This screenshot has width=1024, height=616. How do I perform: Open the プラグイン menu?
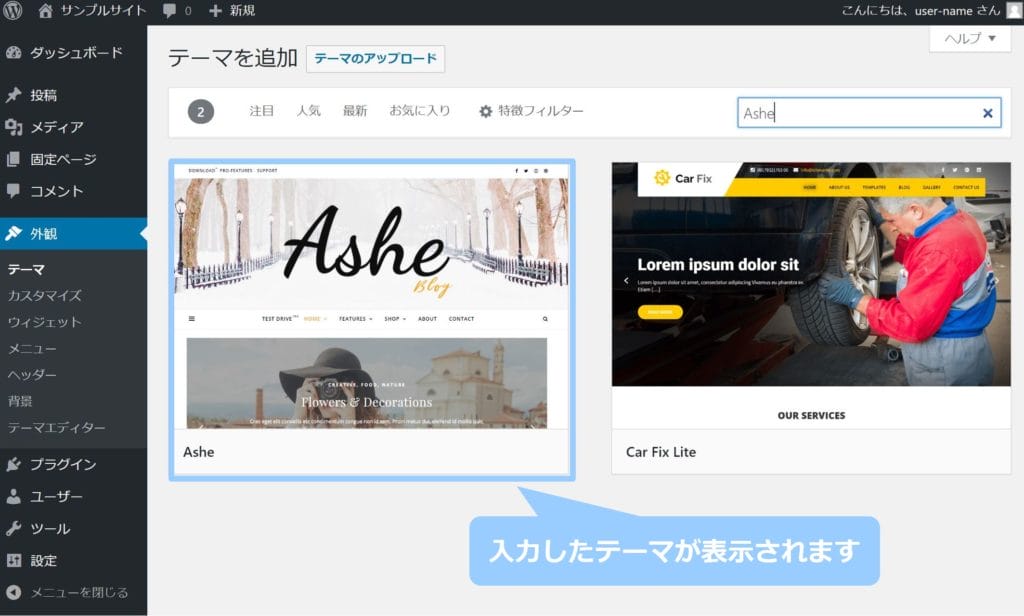point(63,464)
